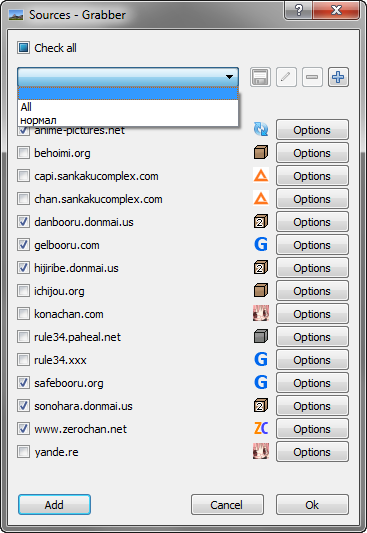This screenshot has height=533, width=367.
Task: Open Options for www.zerochan.net
Action: (x=312, y=429)
